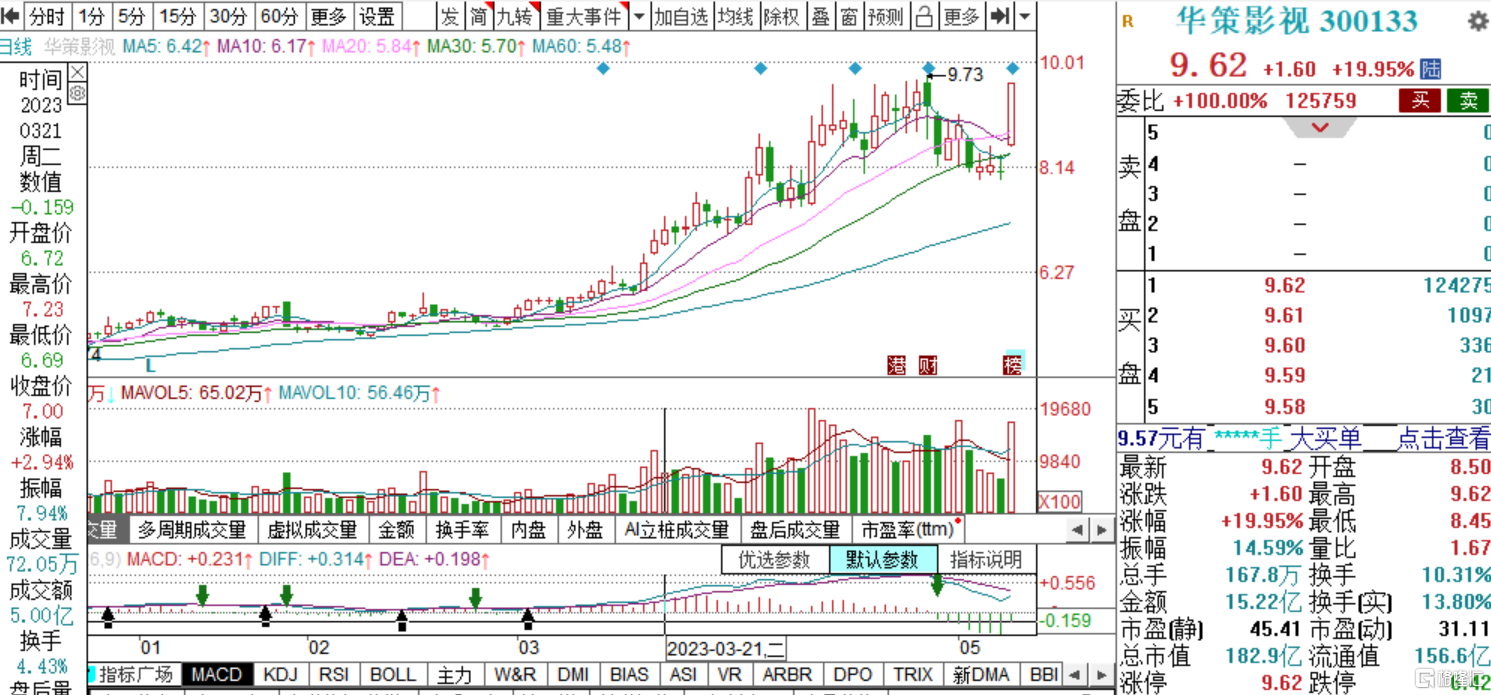This screenshot has width=1491, height=695.
Task: Open the 更多 dropdown beside the lock icon
Action: tap(962, 16)
